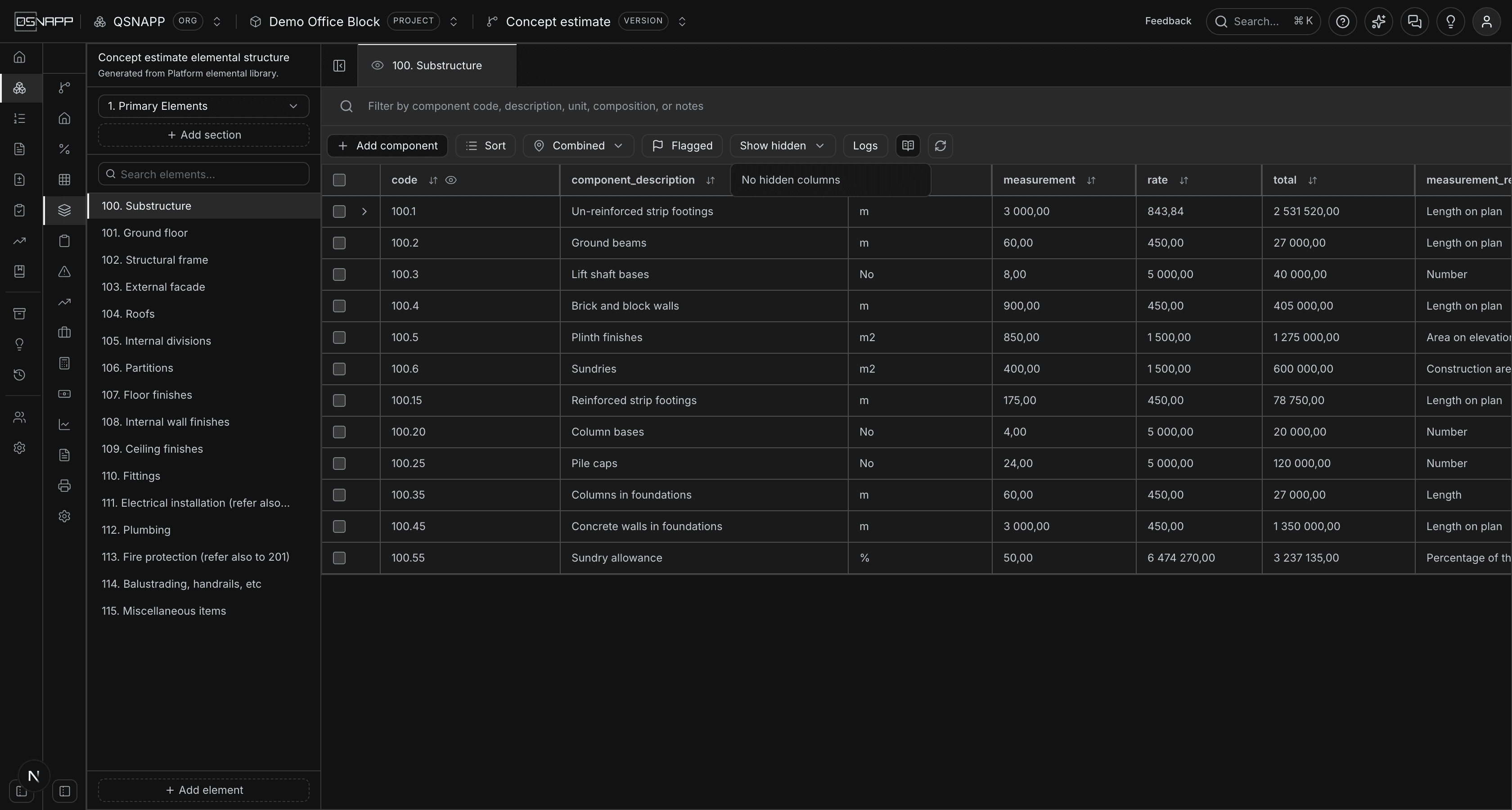The image size is (1512, 810).
Task: Open the users icon in left rail
Action: pos(19,417)
